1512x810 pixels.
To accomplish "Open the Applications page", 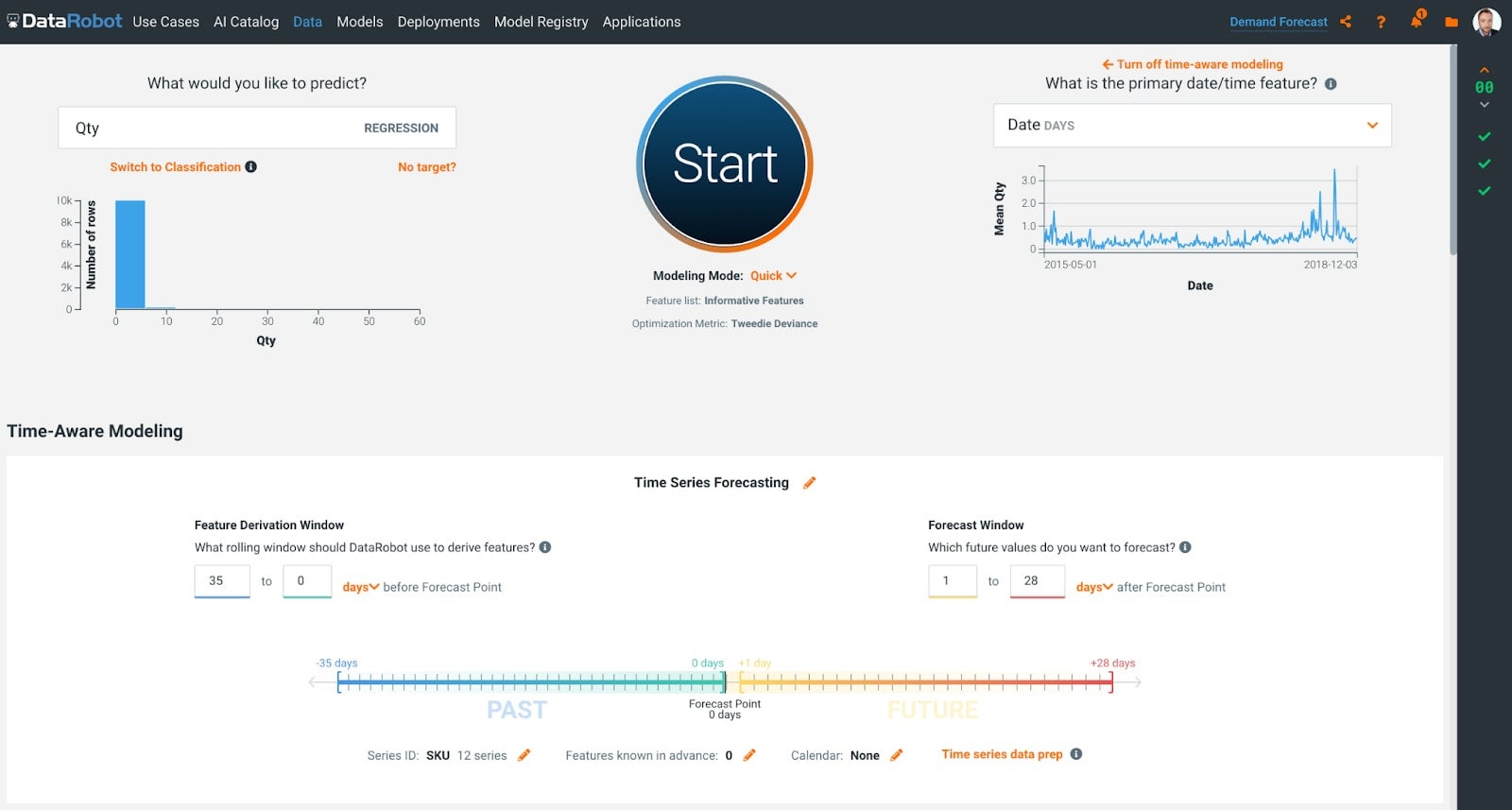I will pos(642,22).
